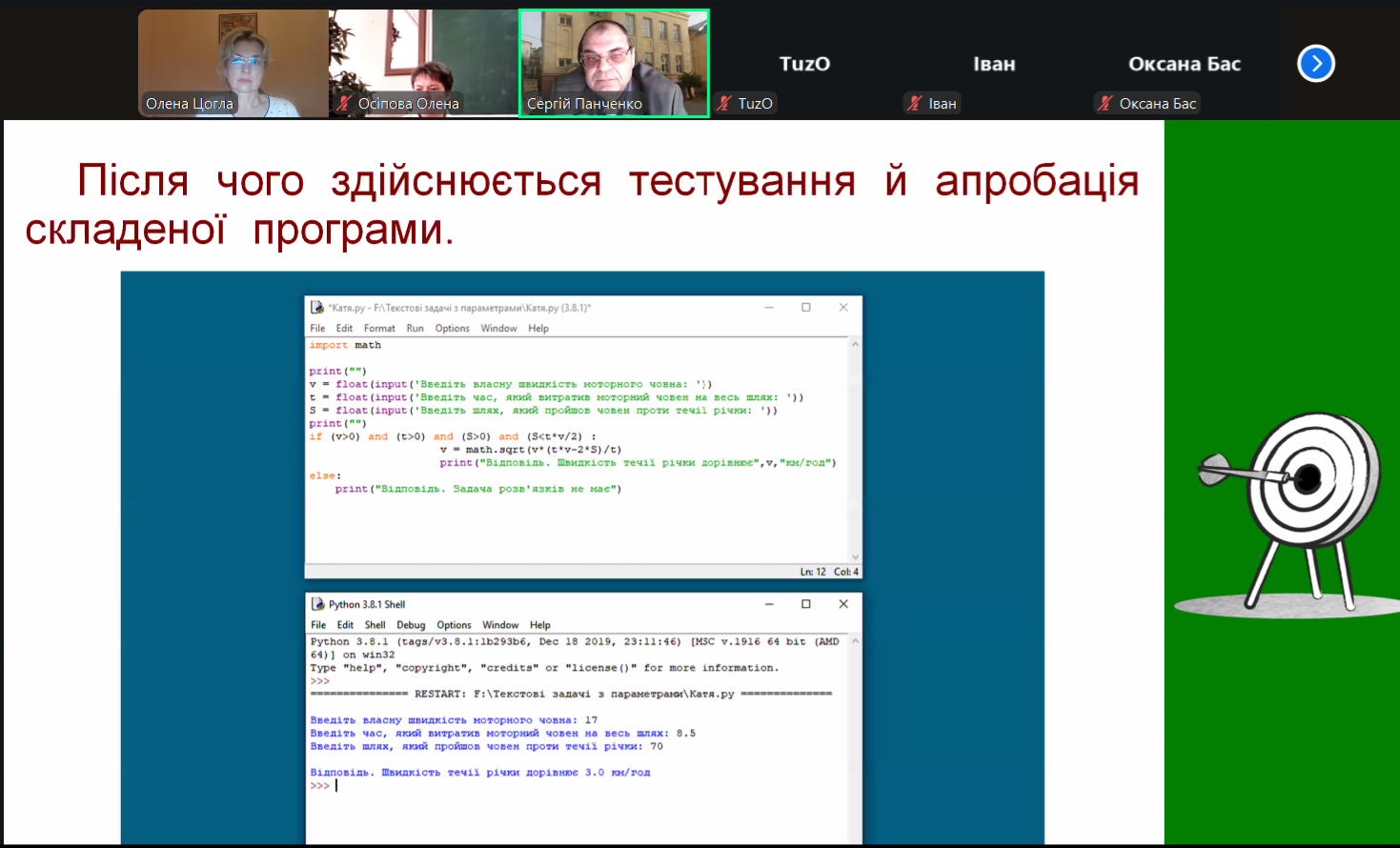Viewport: 1400px width, 848px height.
Task: Select Олена Цогла video thumbnail
Action: [233, 63]
